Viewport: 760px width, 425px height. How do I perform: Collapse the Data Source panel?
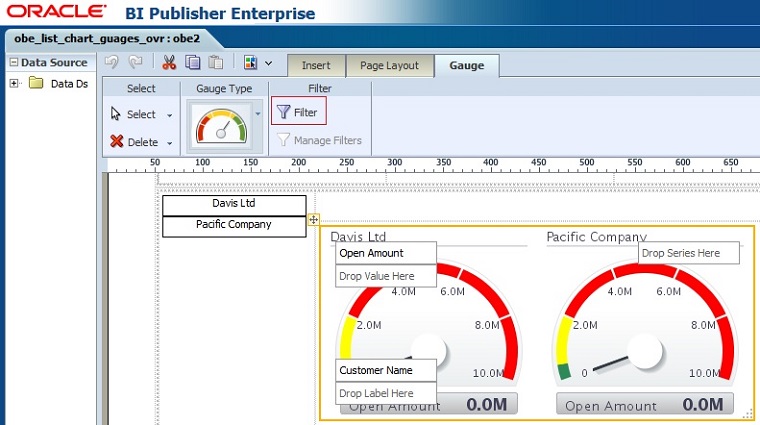[14, 62]
